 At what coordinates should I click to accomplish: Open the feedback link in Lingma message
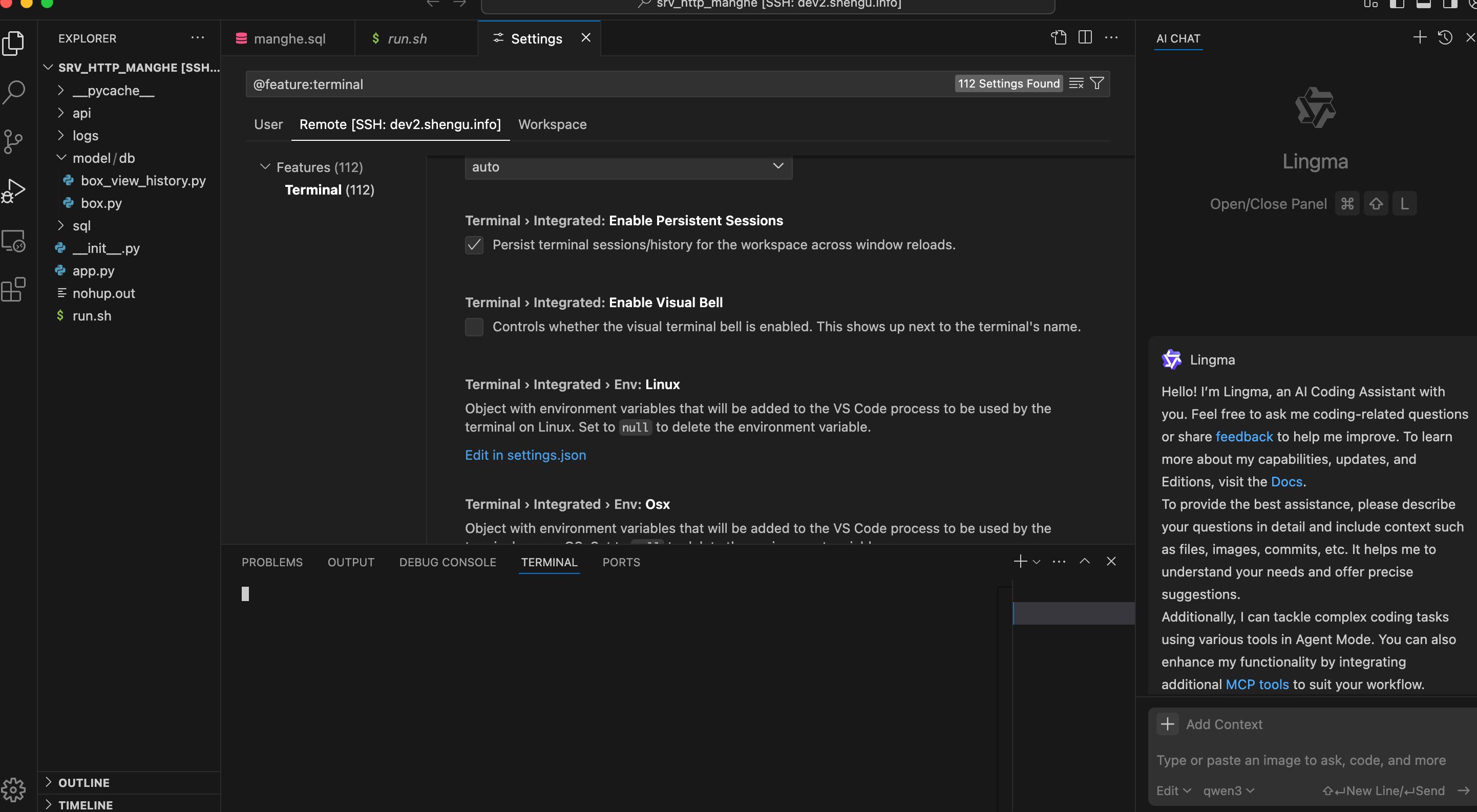coord(1243,437)
